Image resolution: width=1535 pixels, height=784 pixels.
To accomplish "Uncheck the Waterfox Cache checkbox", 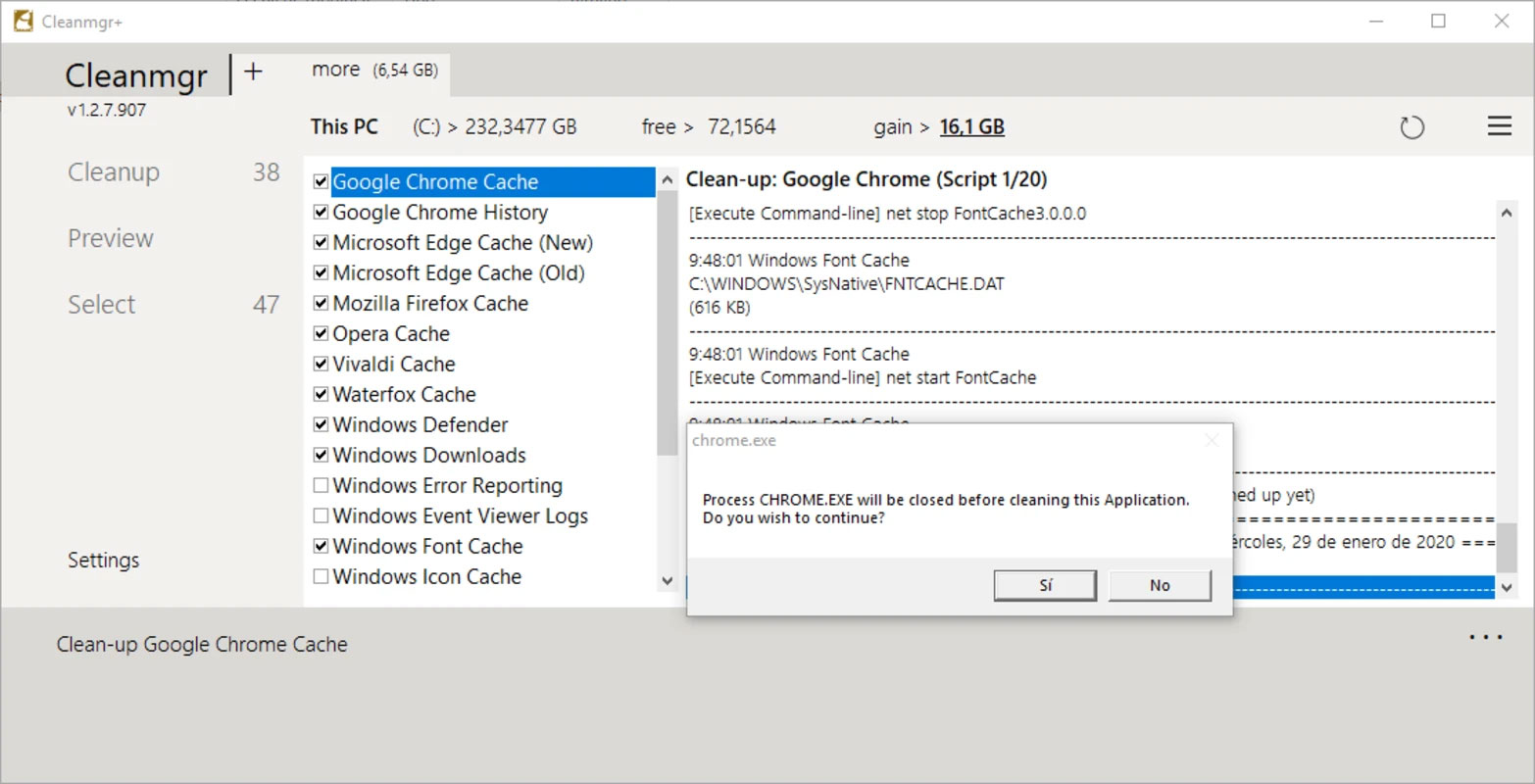I will [321, 395].
